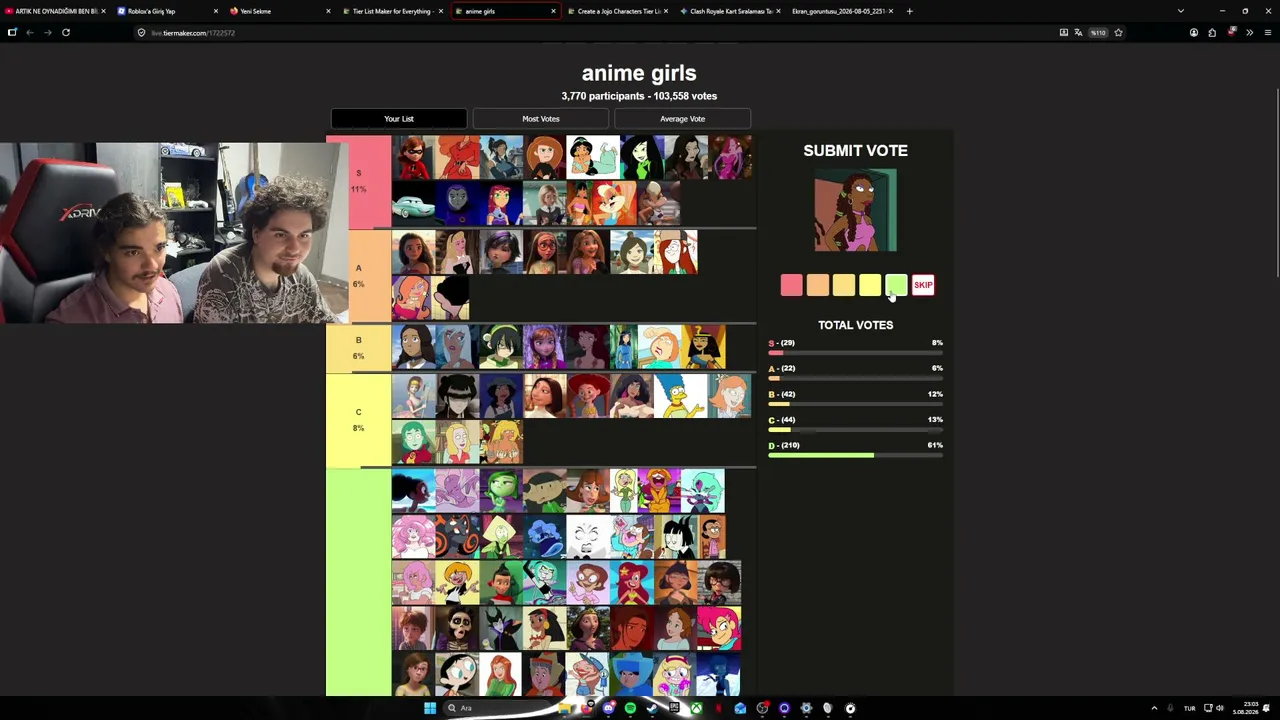This screenshot has width=1280, height=720.
Task: Vote S tier with the red swatch
Action: coord(791,286)
